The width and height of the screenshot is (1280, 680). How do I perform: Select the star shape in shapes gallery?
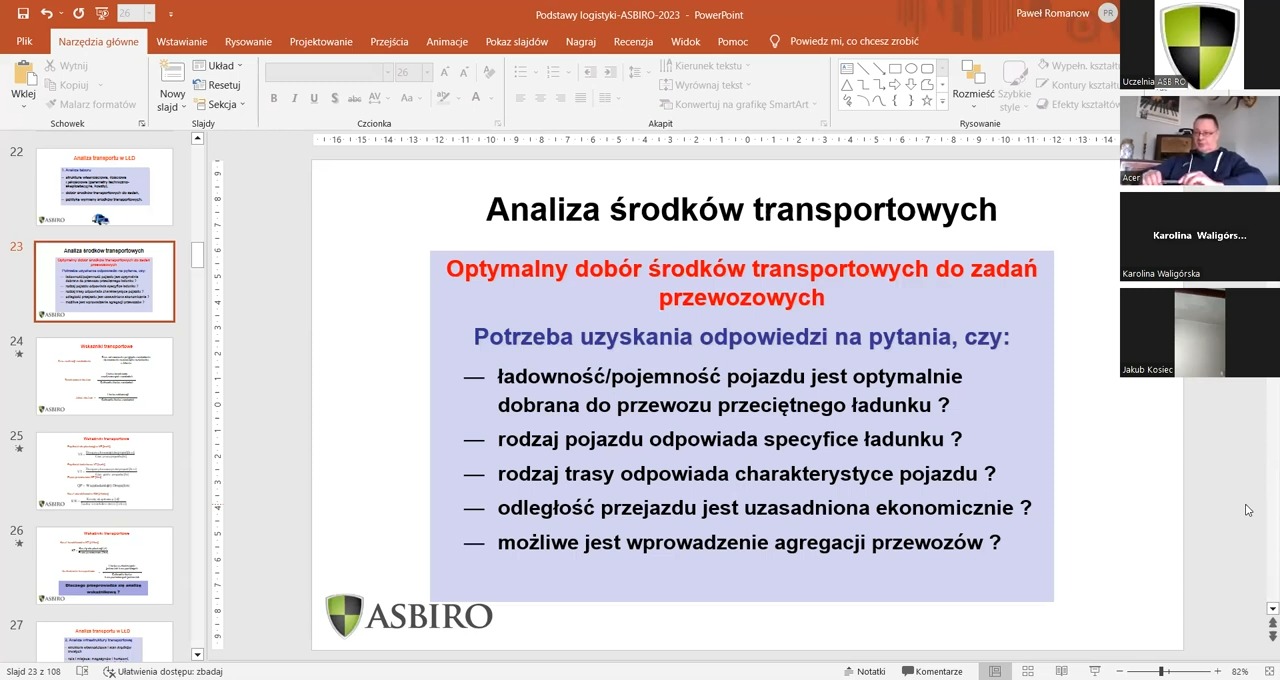click(927, 101)
